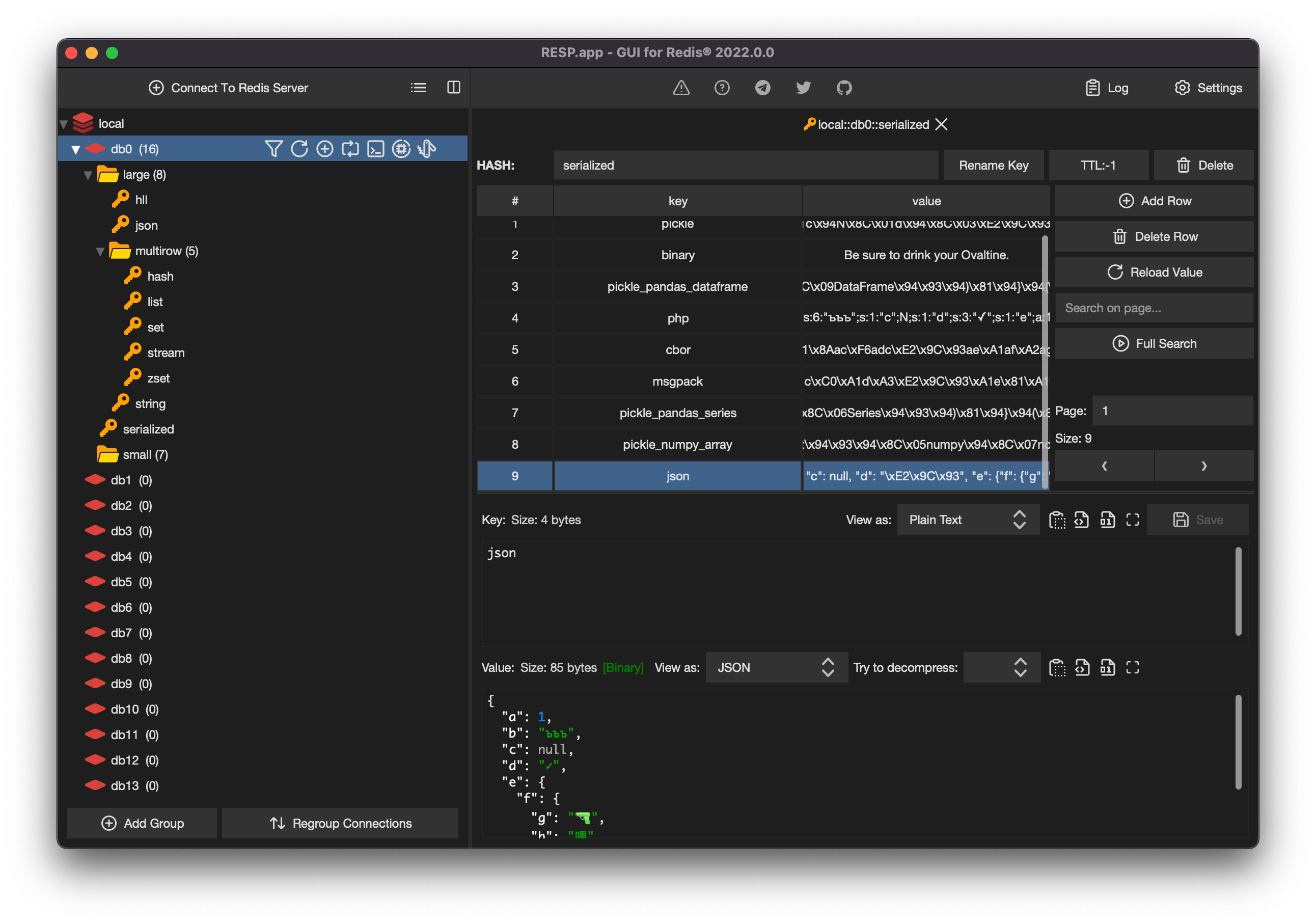The image size is (1316, 924).
Task: Select the add key plus icon on db0
Action: (x=325, y=148)
